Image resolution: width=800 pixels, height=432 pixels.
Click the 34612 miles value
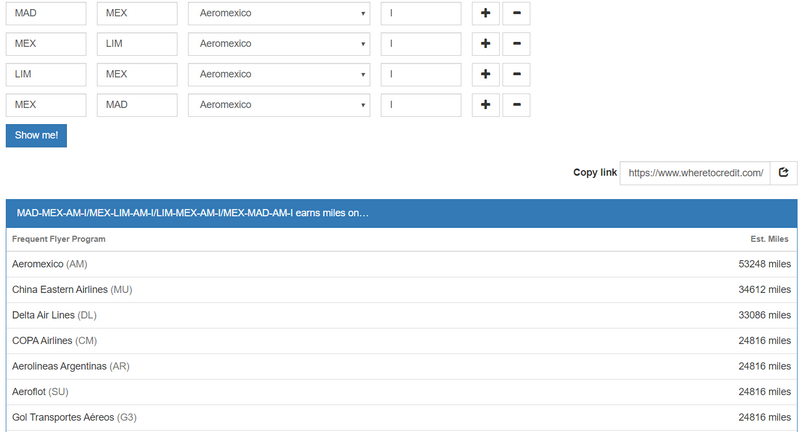764,290
